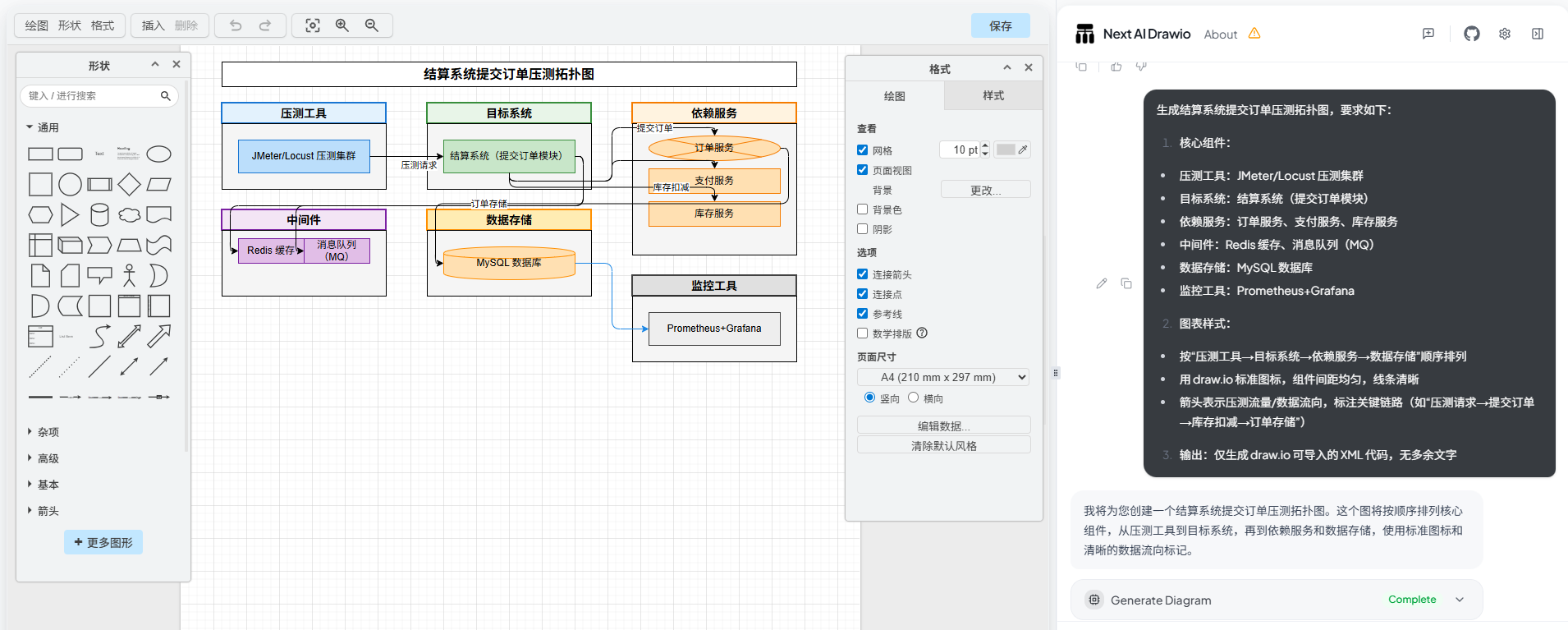Fit diagram to window with focus icon
The image size is (1568, 630).
pyautogui.click(x=313, y=25)
